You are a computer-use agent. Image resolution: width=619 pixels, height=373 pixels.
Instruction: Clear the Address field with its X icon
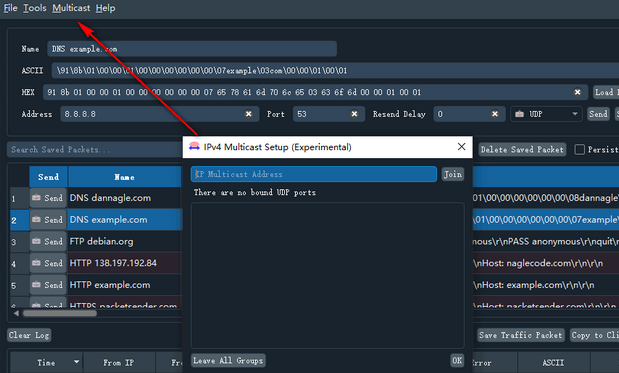249,114
